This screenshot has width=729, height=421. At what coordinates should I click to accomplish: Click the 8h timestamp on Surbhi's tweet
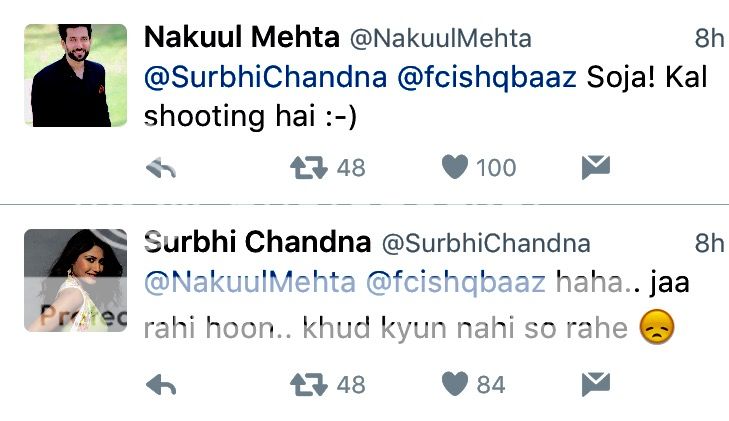tap(708, 242)
